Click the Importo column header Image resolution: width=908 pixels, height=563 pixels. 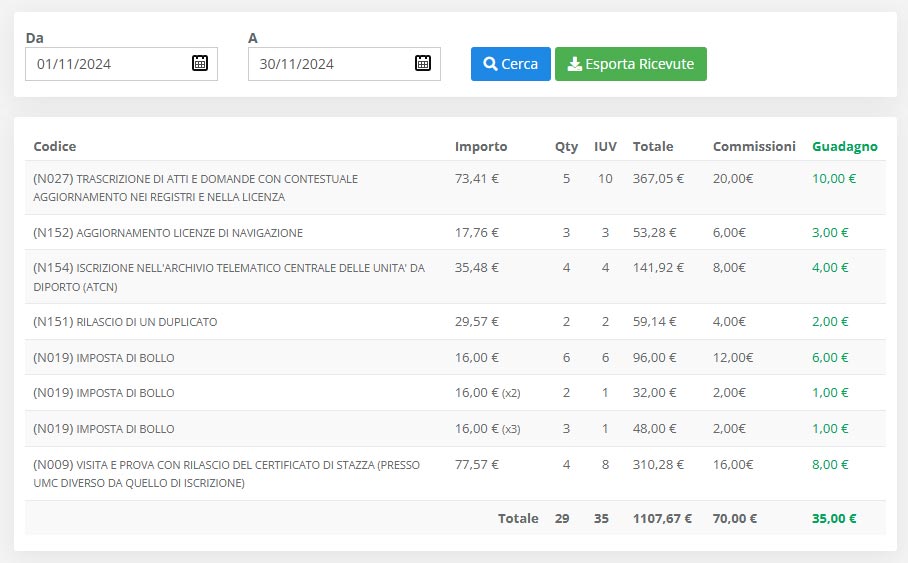481,146
